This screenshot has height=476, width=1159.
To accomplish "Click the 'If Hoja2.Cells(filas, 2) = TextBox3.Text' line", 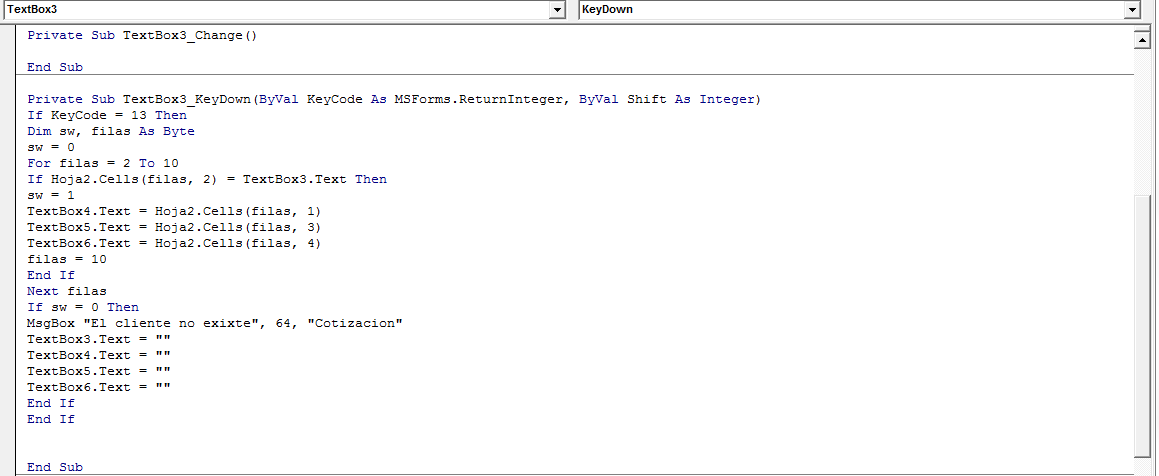I will tap(207, 180).
